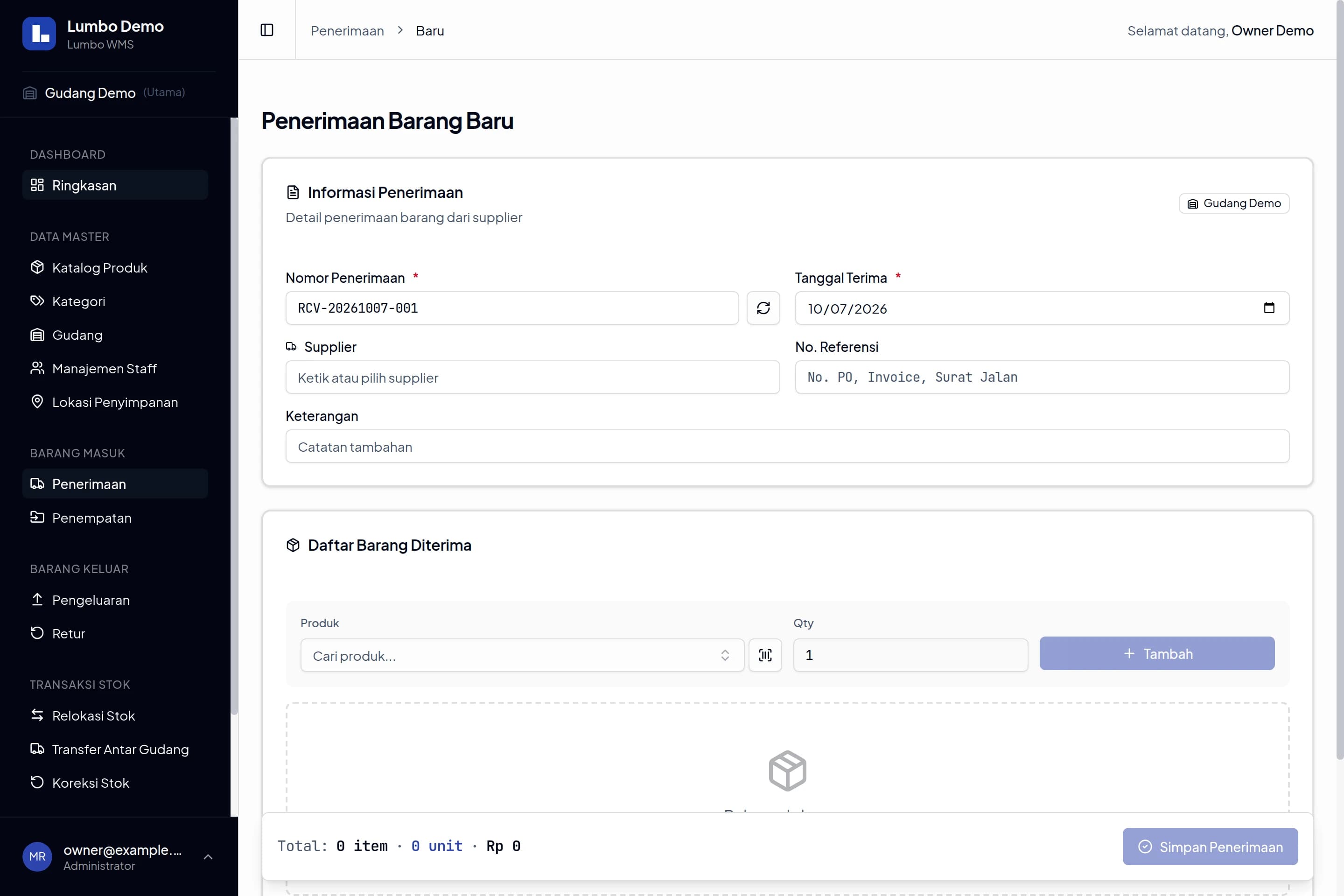Regenerate the receipt number with refresh icon
The width and height of the screenshot is (1344, 896).
(x=763, y=308)
